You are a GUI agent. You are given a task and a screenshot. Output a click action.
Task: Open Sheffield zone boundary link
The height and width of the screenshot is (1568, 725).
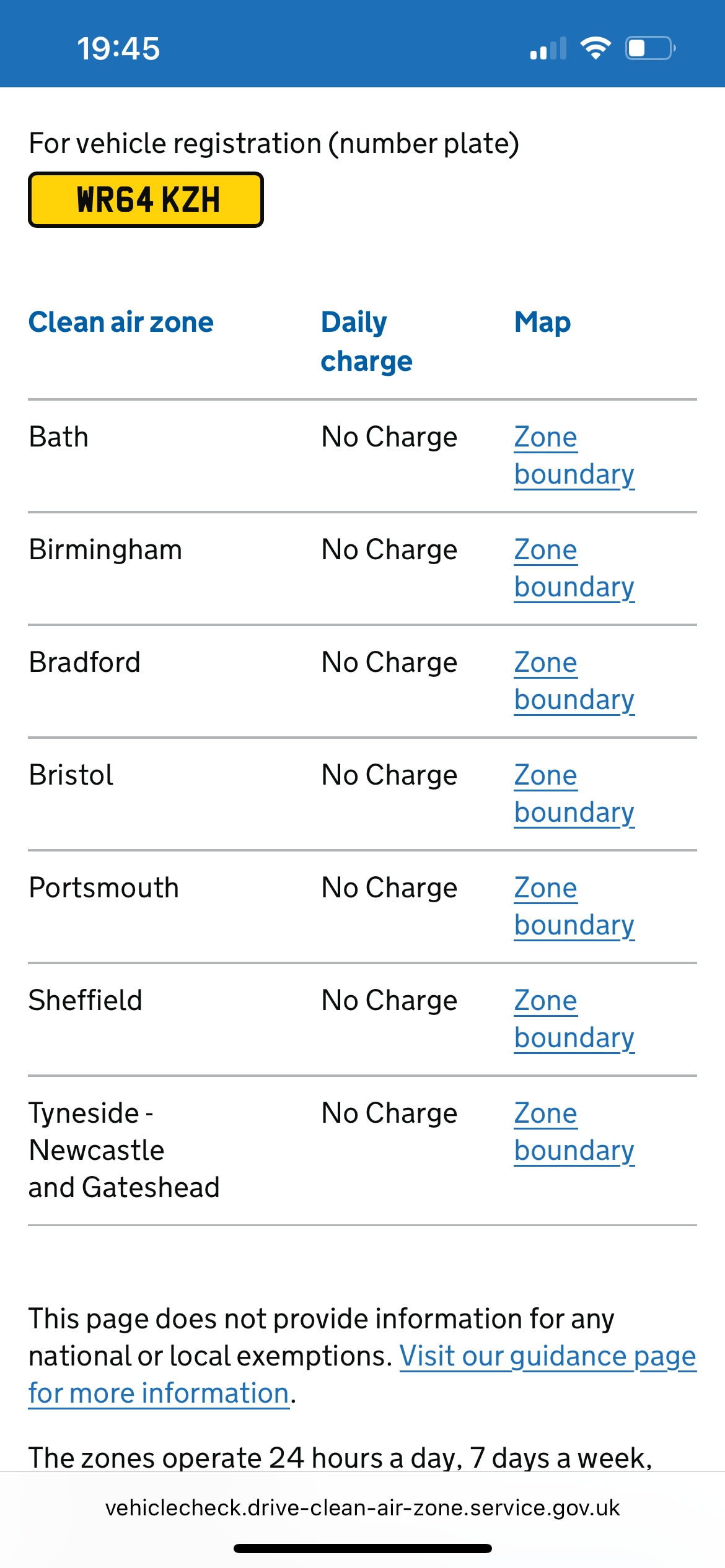(x=573, y=1019)
